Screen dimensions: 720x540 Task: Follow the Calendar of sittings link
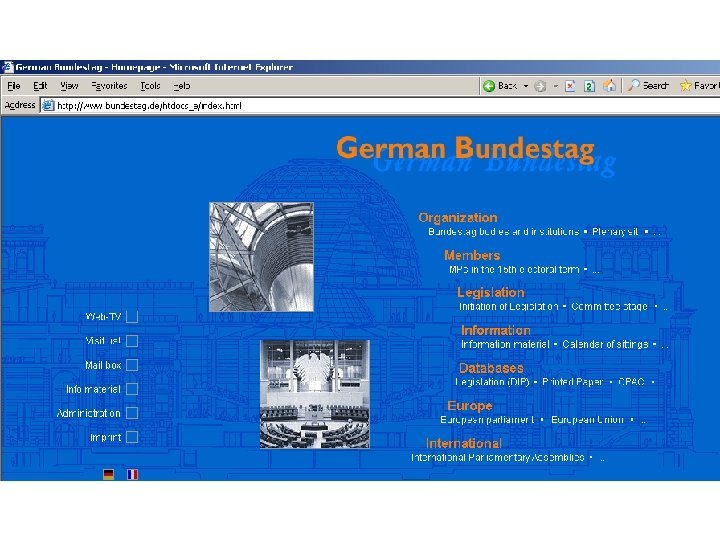pyautogui.click(x=605, y=344)
